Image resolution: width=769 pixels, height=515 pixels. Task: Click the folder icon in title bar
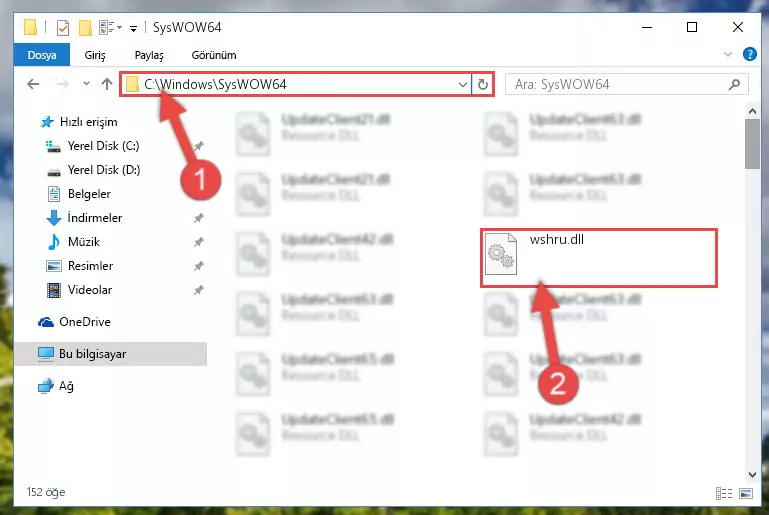pos(30,27)
